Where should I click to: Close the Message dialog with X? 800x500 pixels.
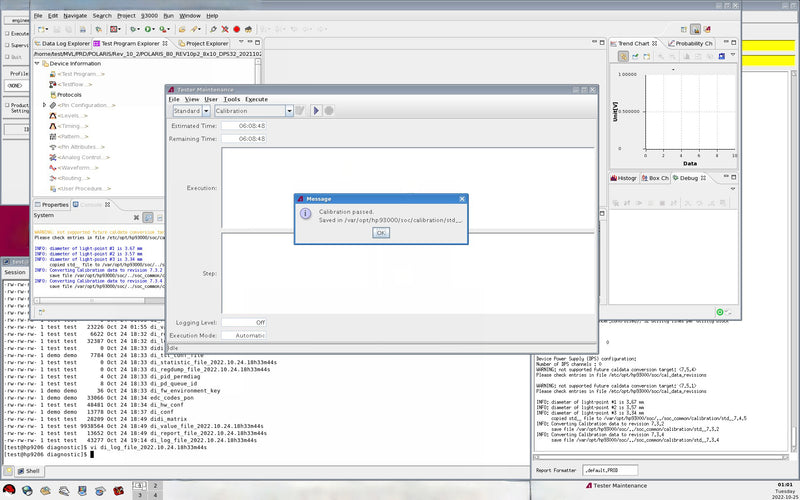pyautogui.click(x=462, y=199)
